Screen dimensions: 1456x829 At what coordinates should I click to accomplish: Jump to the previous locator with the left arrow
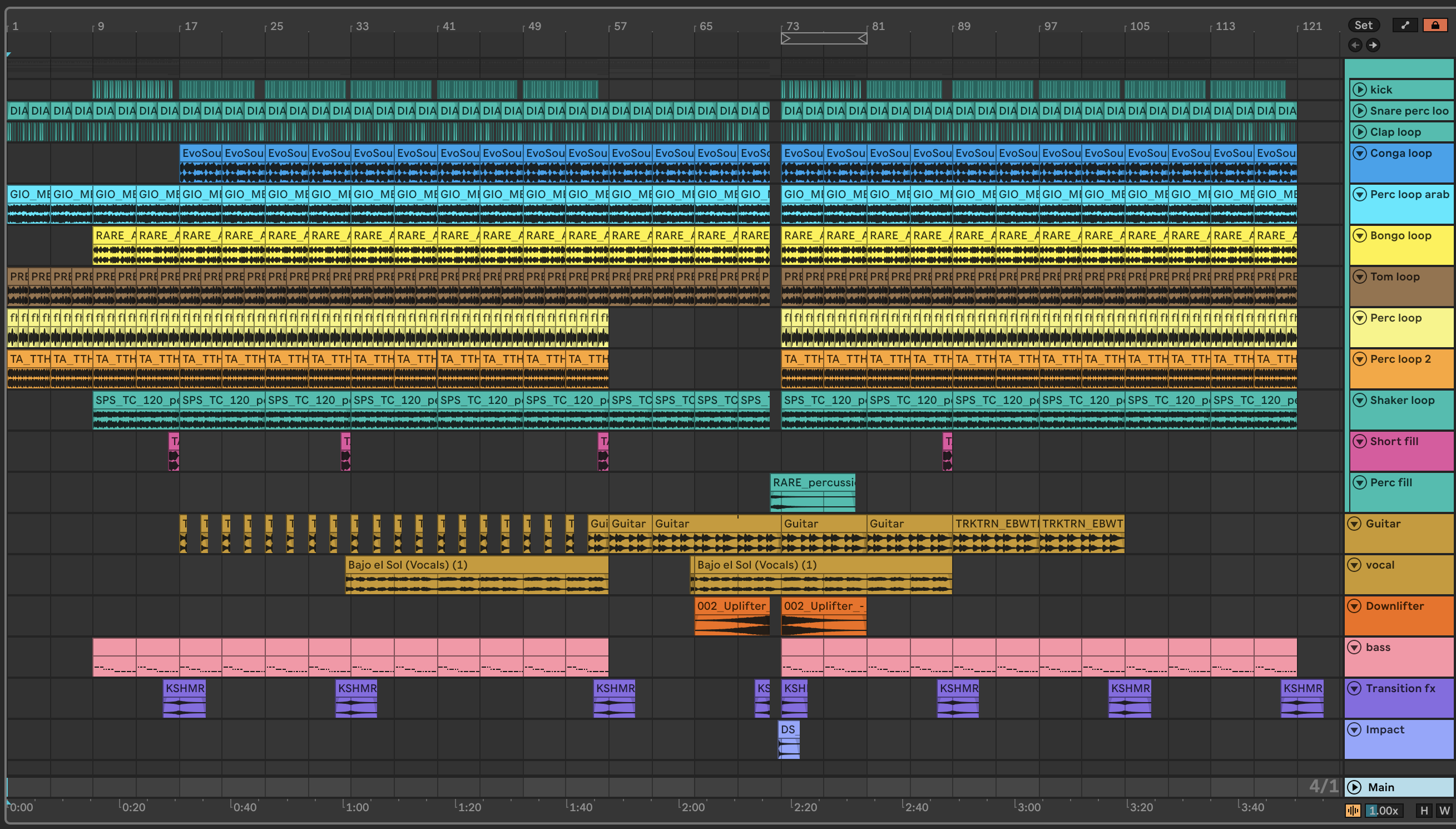(1355, 45)
